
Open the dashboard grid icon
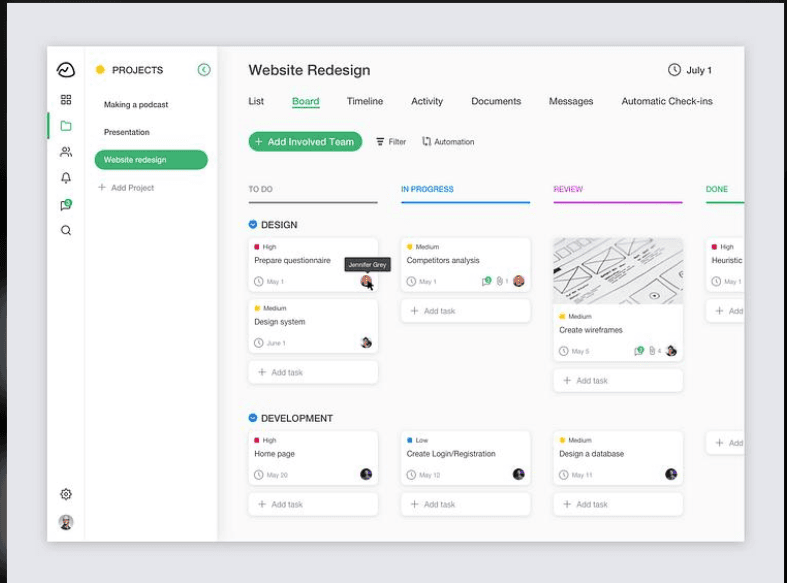[x=66, y=99]
